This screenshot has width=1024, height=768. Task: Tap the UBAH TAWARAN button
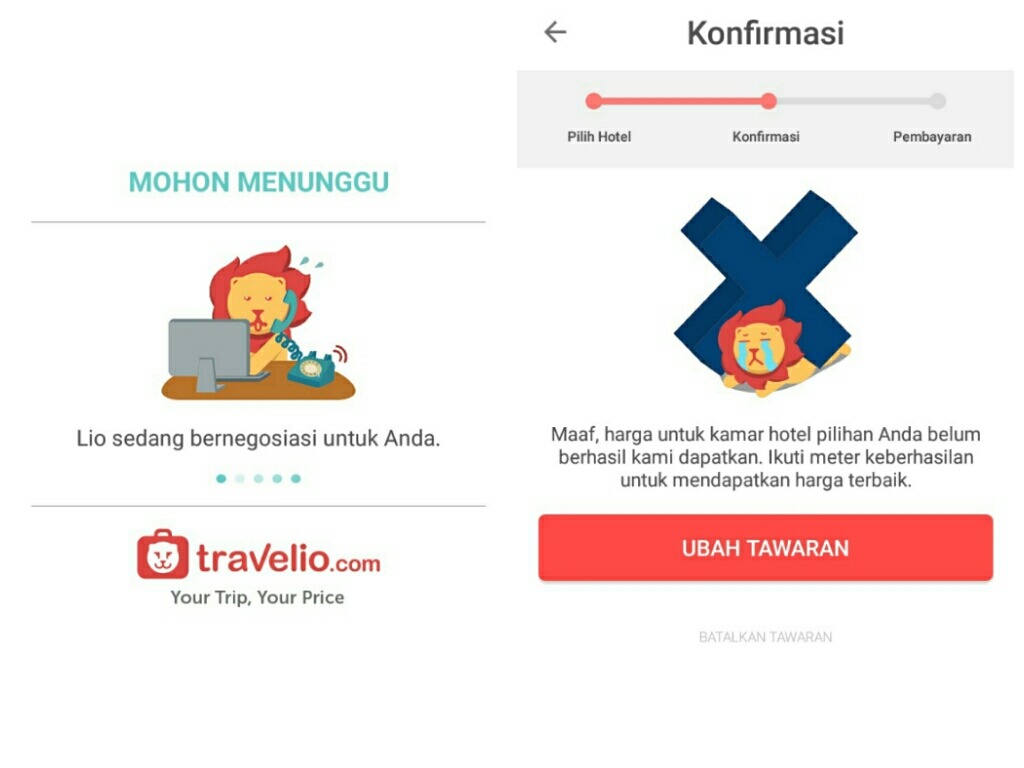(x=765, y=547)
